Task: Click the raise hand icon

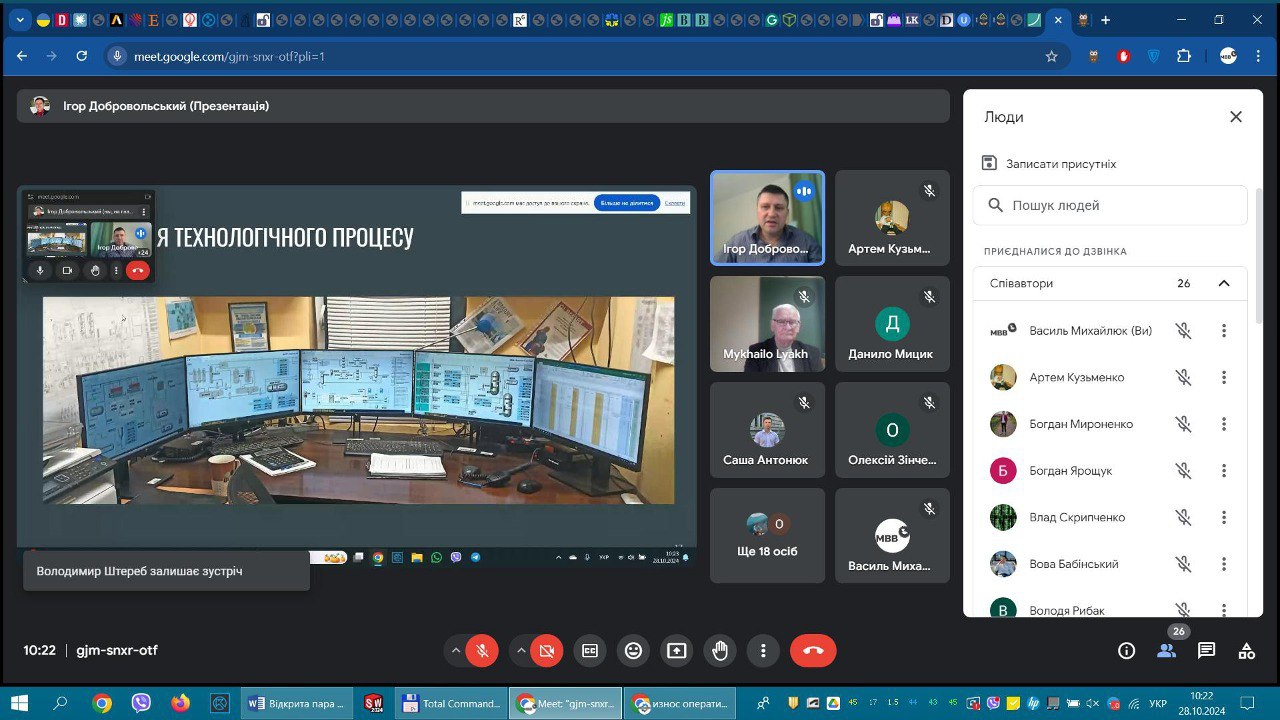Action: 720,651
